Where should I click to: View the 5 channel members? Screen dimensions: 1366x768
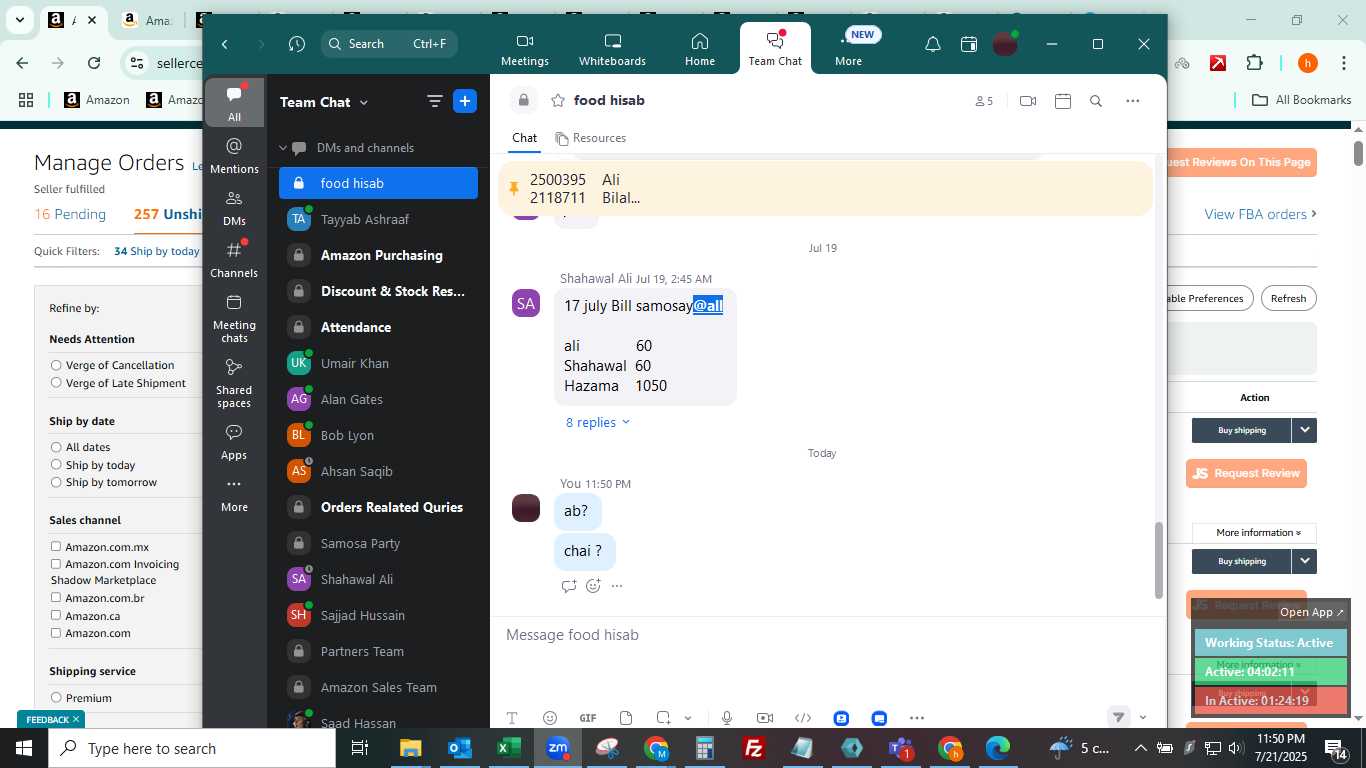(x=984, y=101)
